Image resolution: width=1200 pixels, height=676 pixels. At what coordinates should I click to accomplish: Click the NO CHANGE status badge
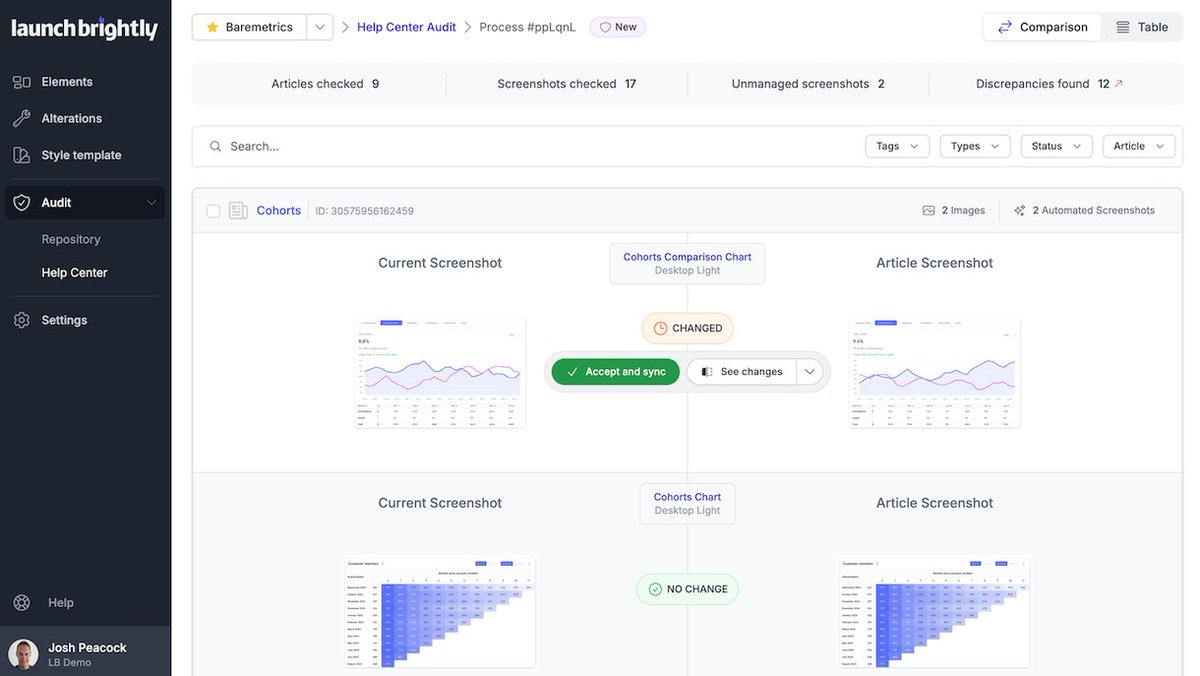(x=687, y=589)
